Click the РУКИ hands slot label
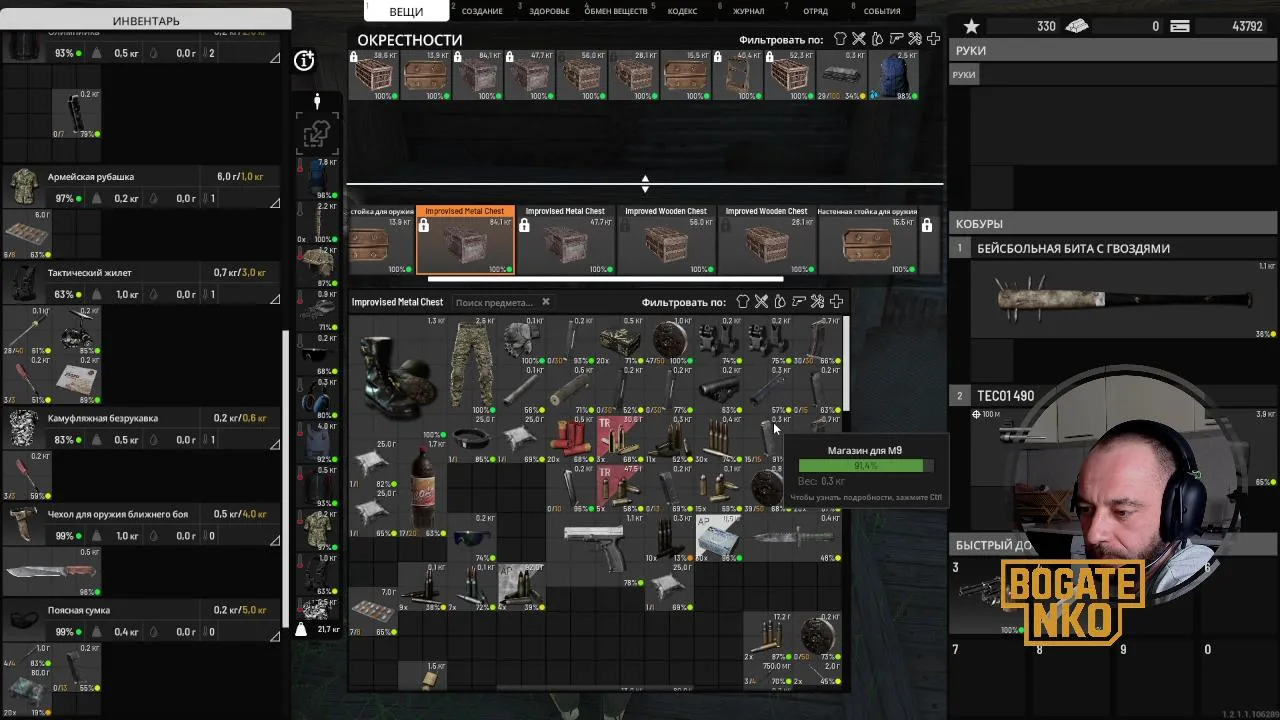Image resolution: width=1280 pixels, height=720 pixels. click(x=964, y=75)
